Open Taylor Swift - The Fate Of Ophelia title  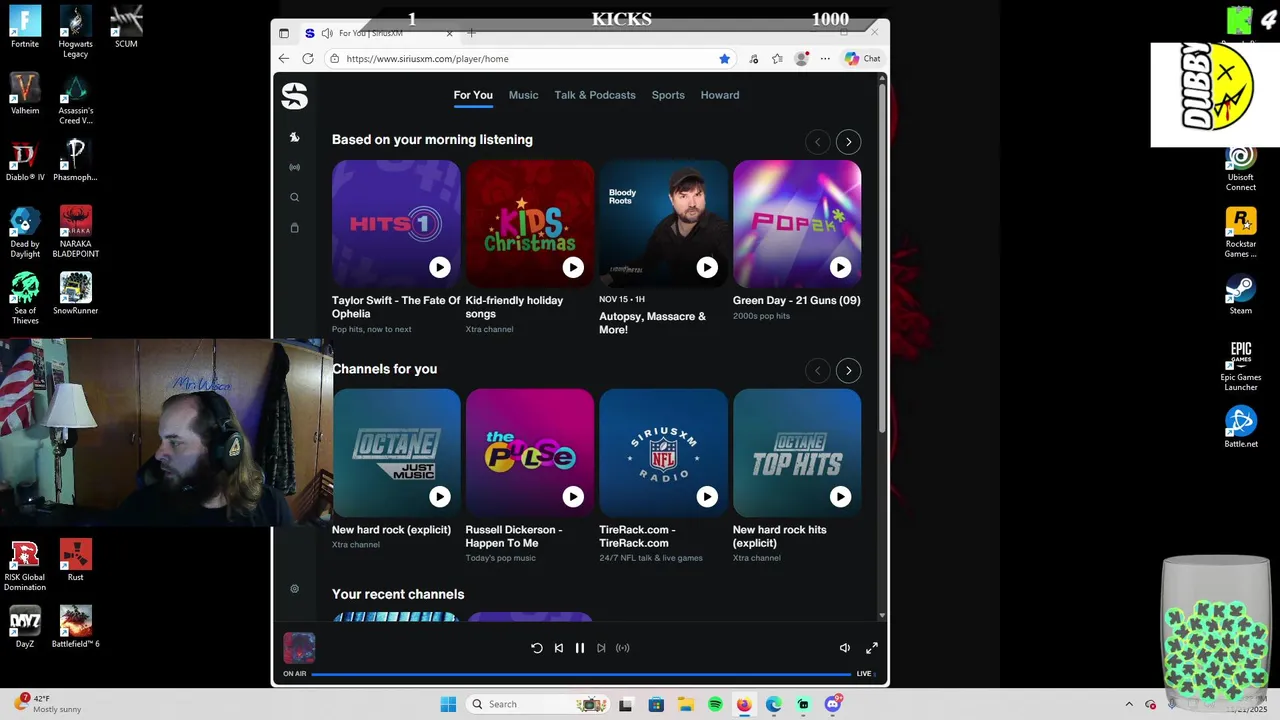point(396,307)
